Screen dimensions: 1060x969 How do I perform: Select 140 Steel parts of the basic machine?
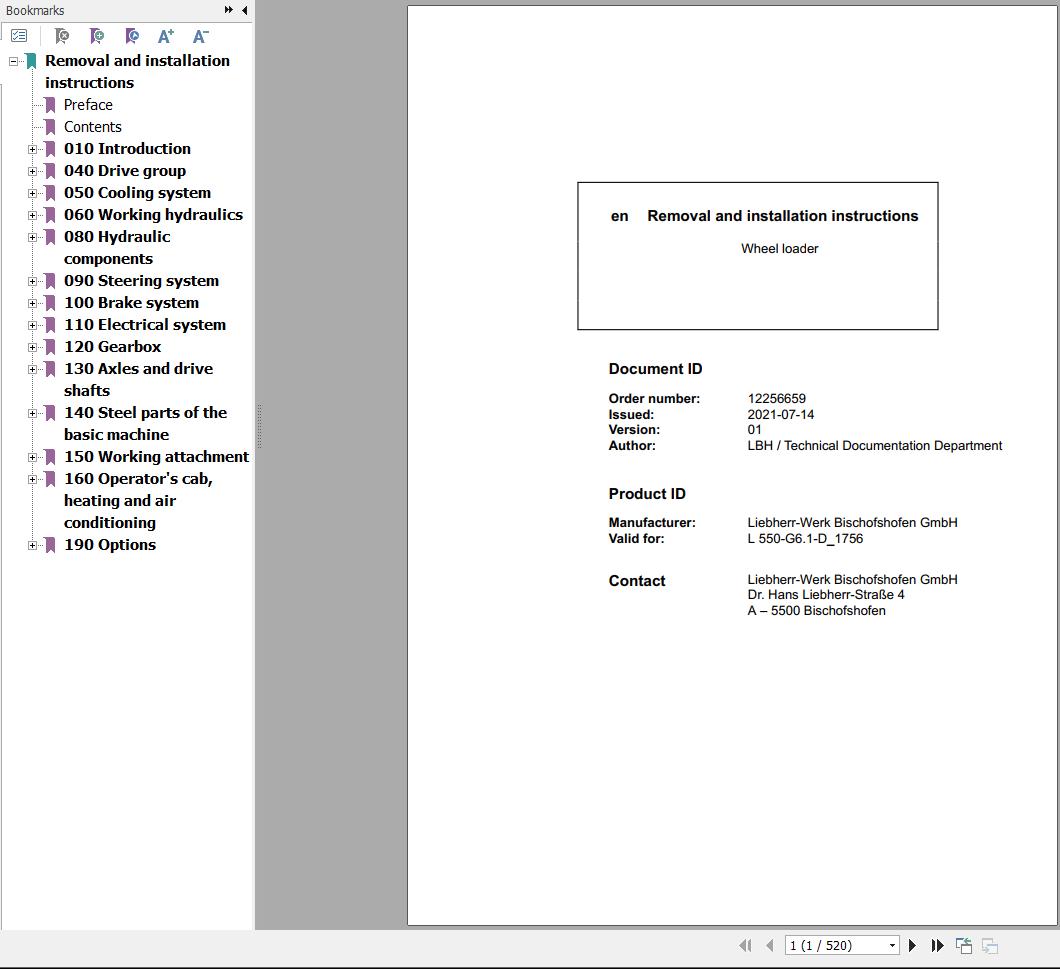tap(145, 423)
